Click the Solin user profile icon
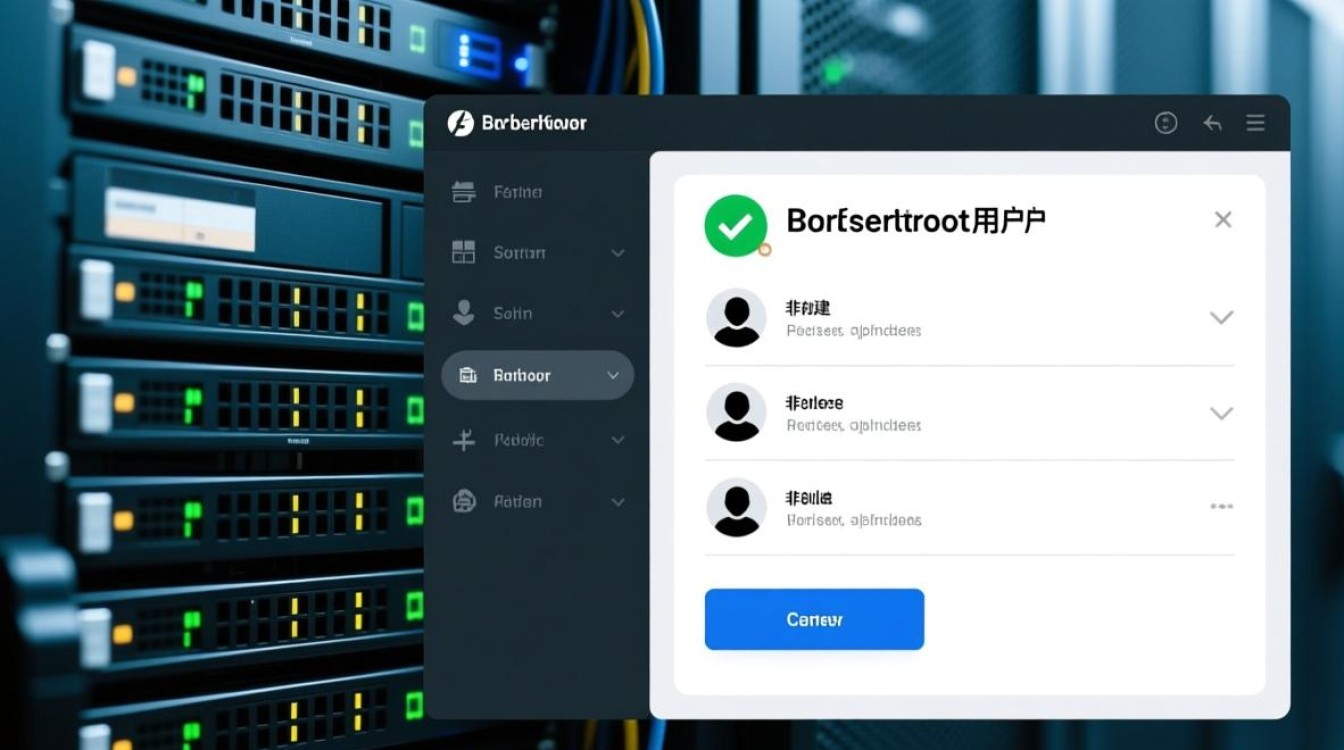The height and width of the screenshot is (750, 1344). [464, 313]
